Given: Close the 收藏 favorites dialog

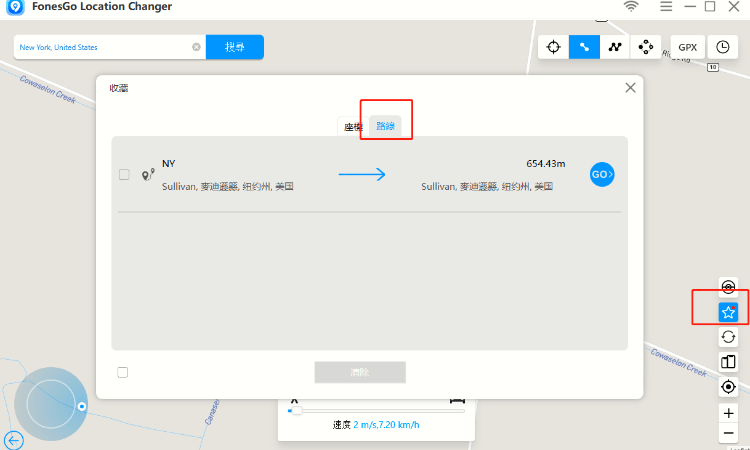Looking at the screenshot, I should 630,88.
